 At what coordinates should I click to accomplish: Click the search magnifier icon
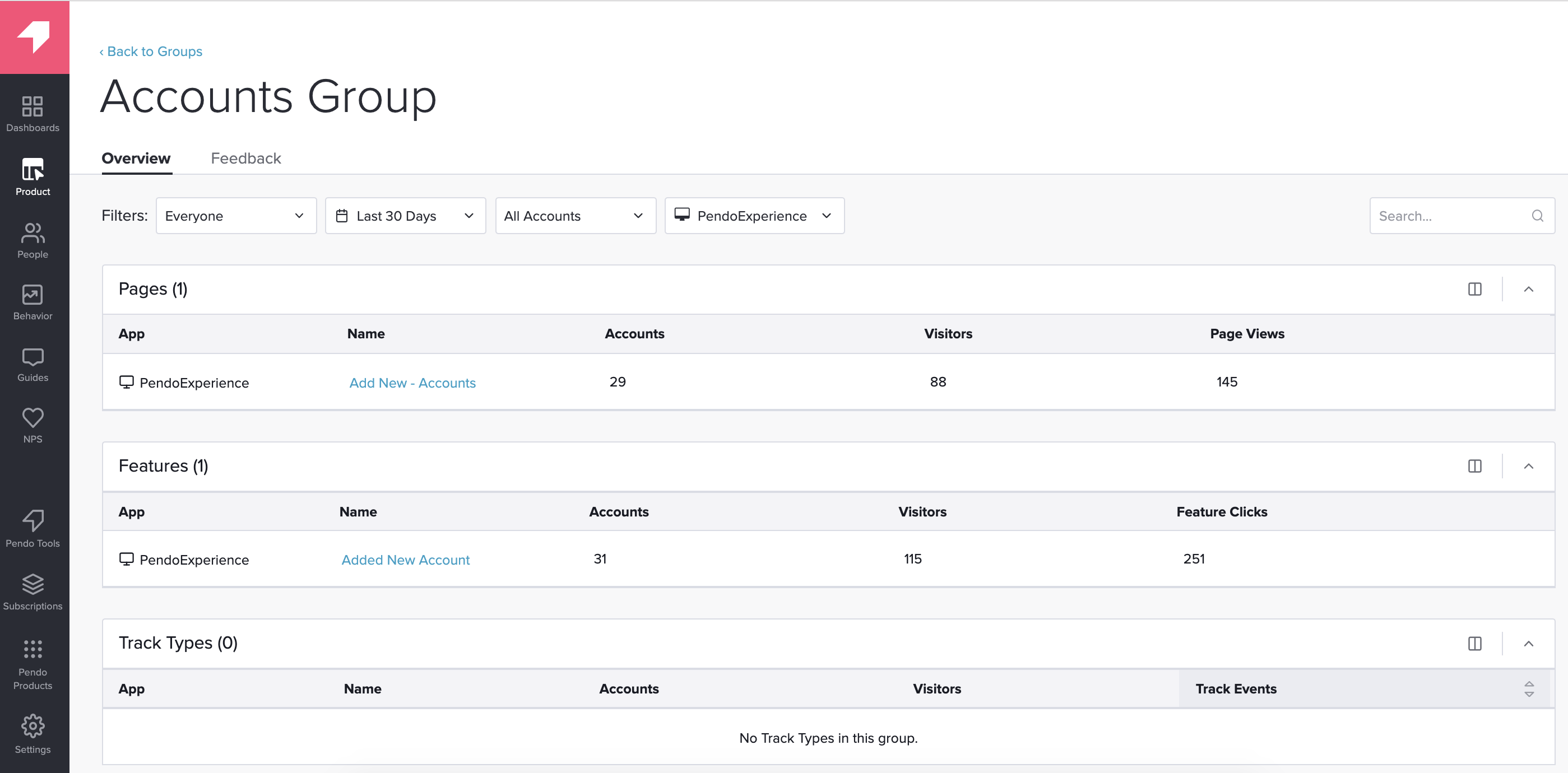point(1537,216)
